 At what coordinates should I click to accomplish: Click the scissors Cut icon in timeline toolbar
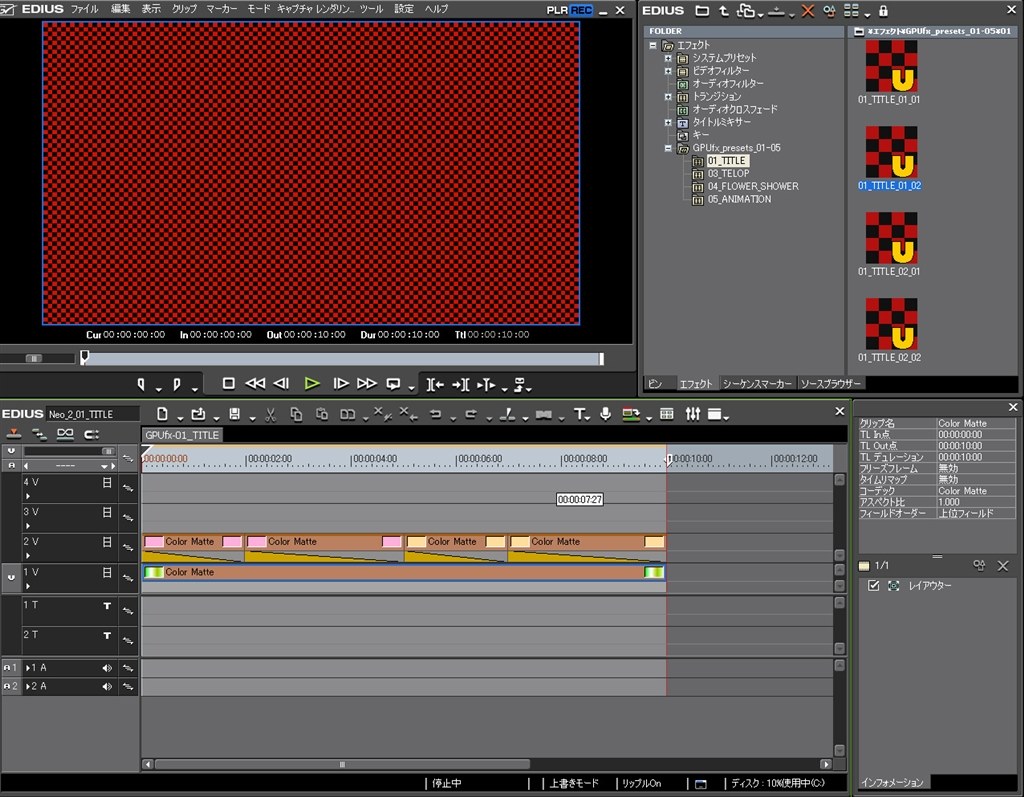pyautogui.click(x=270, y=414)
